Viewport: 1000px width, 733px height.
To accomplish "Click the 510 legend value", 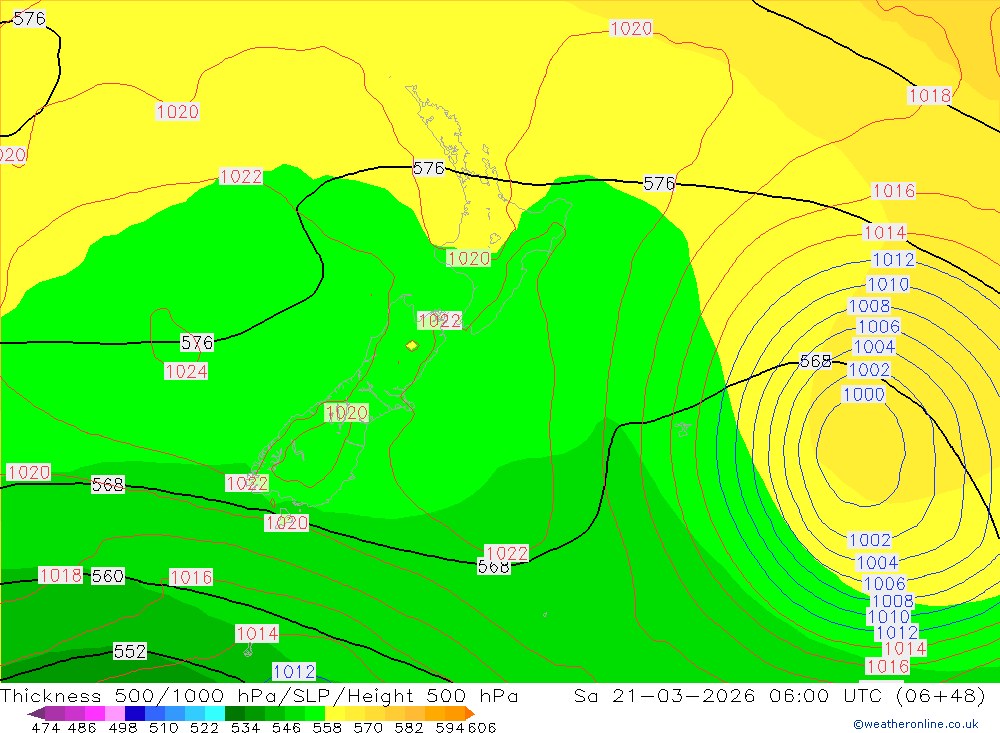I will [163, 727].
